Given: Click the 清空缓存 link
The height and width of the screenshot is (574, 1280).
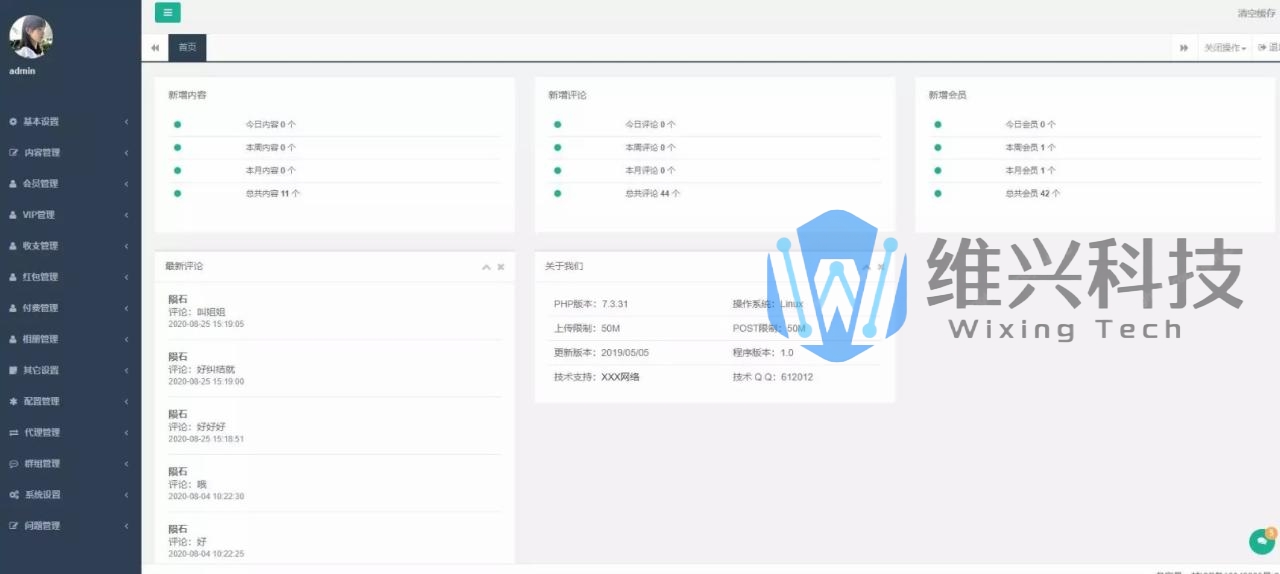Looking at the screenshot, I should point(1256,13).
